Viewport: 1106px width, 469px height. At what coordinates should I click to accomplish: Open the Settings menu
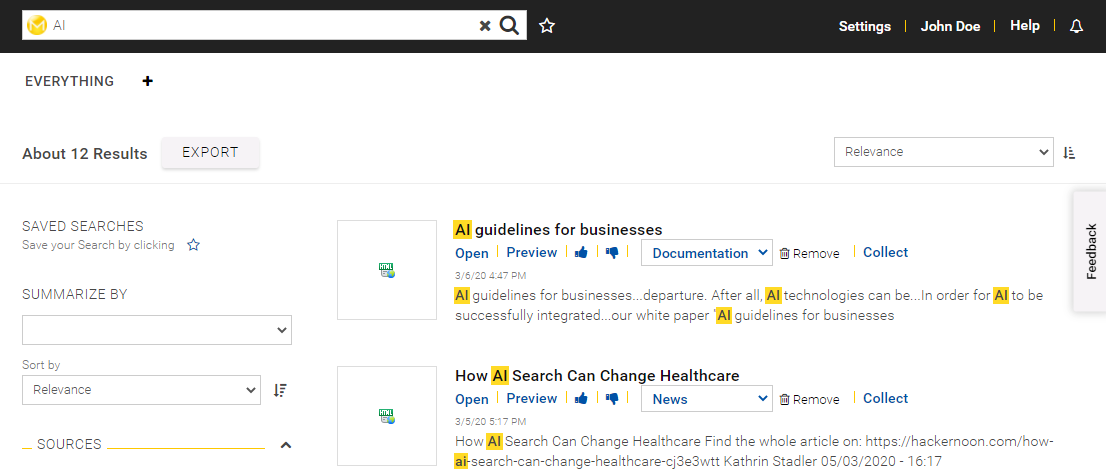pyautogui.click(x=865, y=26)
